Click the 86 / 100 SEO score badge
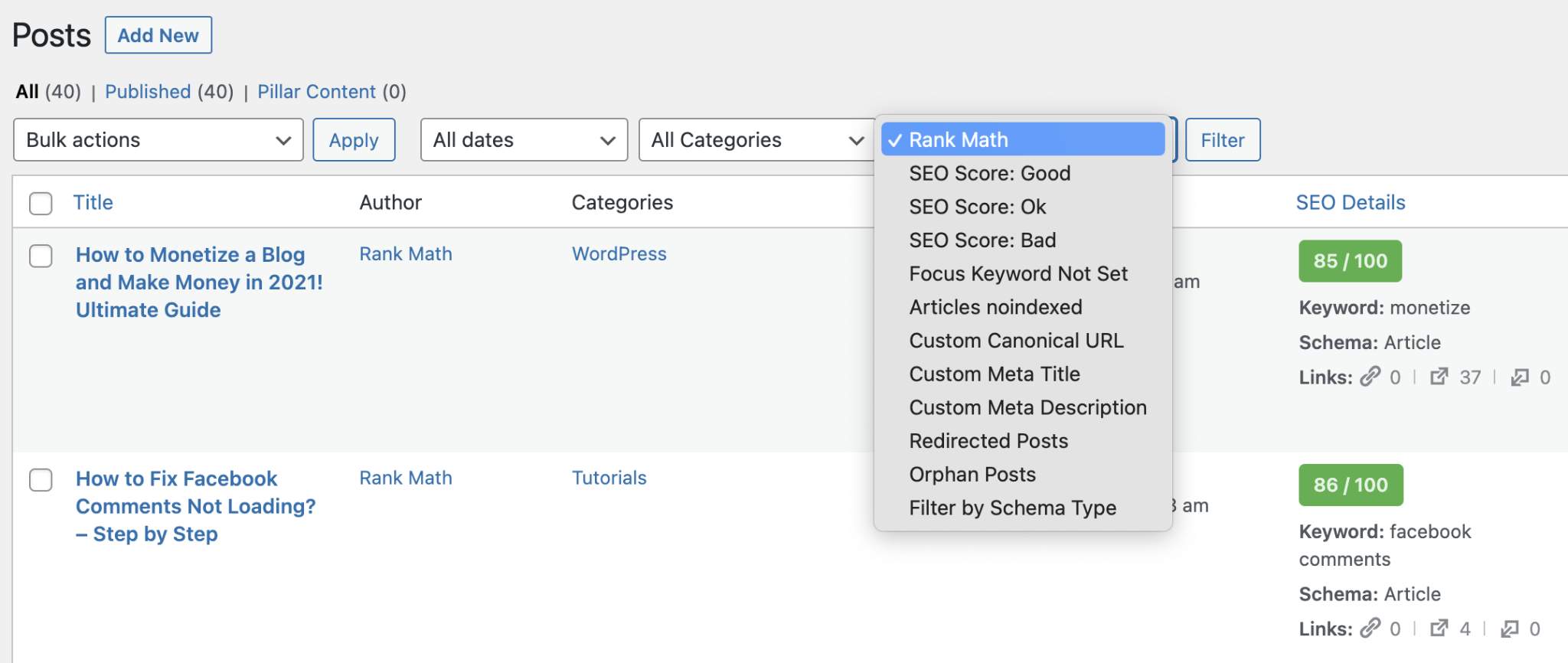The width and height of the screenshot is (1568, 663). (x=1351, y=485)
